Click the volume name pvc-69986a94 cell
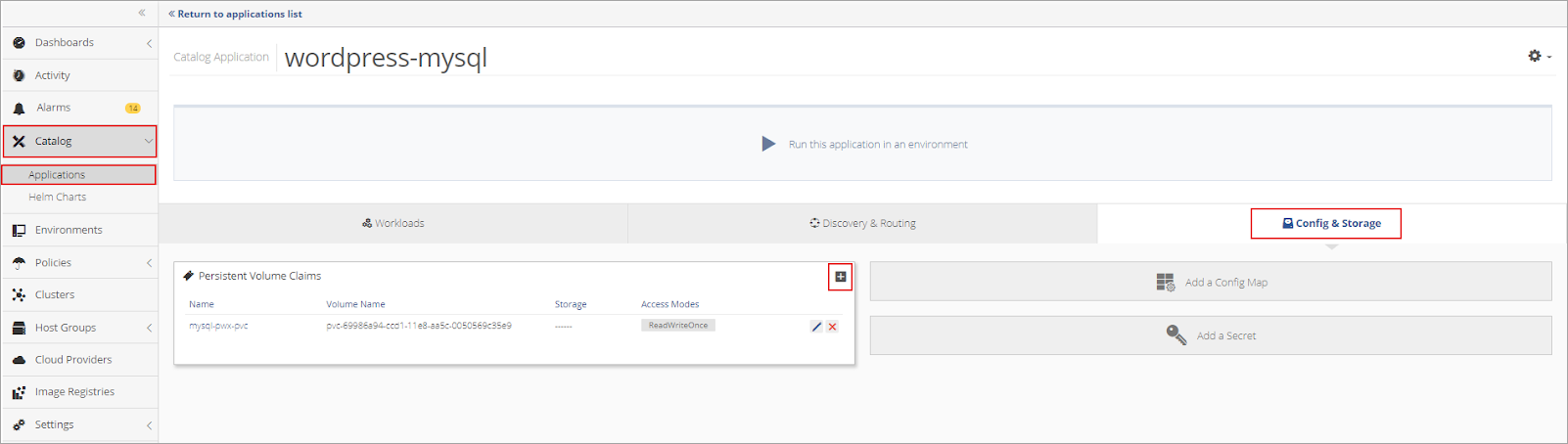Image resolution: width=1568 pixels, height=444 pixels. 419,326
